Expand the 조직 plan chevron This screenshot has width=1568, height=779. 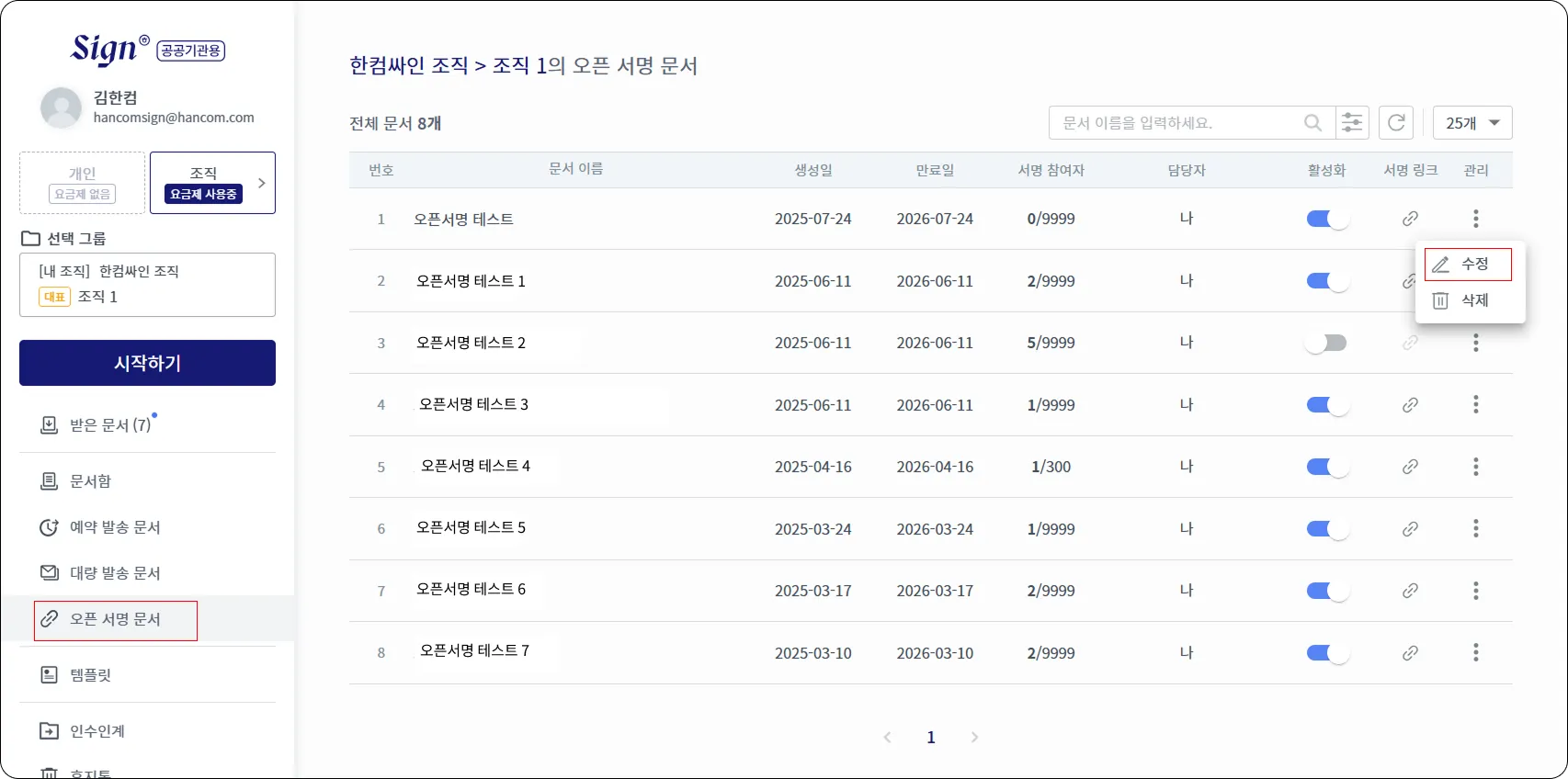tap(262, 183)
